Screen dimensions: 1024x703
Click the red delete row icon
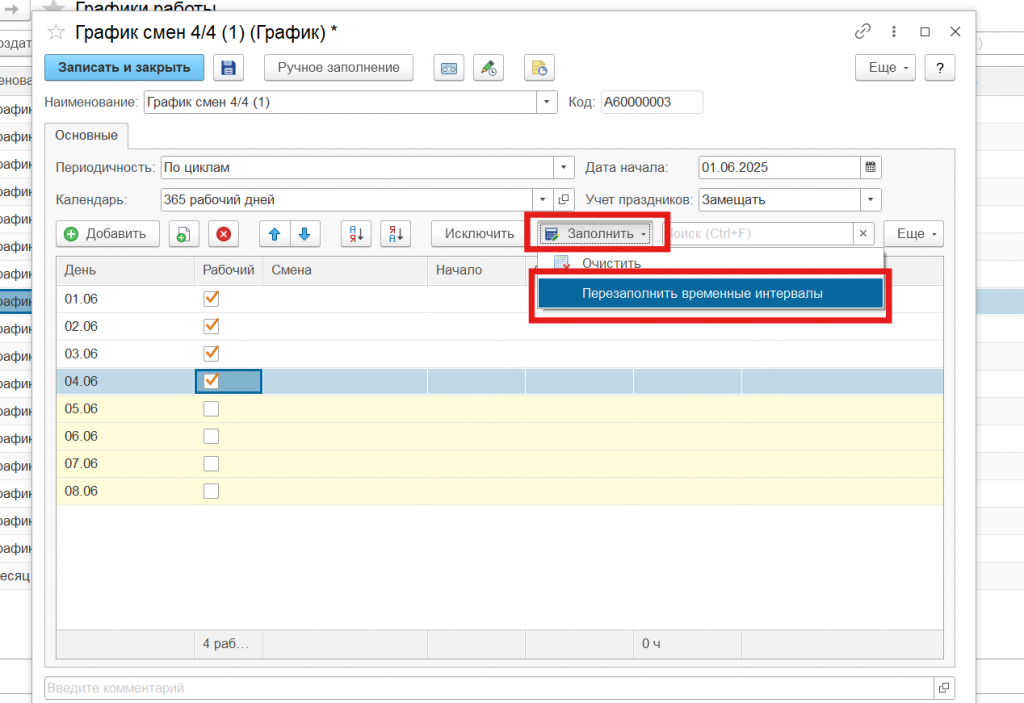[224, 234]
